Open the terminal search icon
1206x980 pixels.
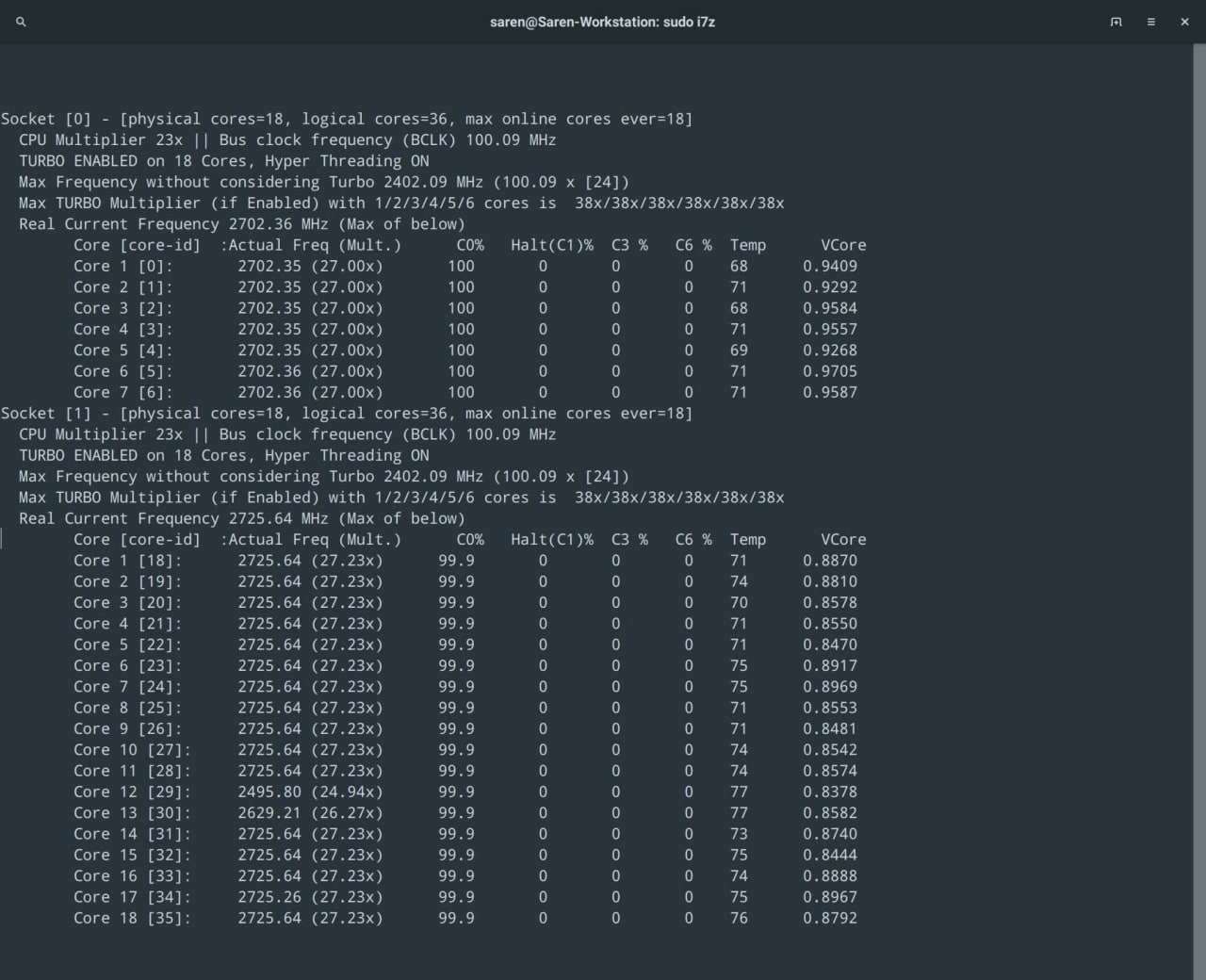point(21,22)
